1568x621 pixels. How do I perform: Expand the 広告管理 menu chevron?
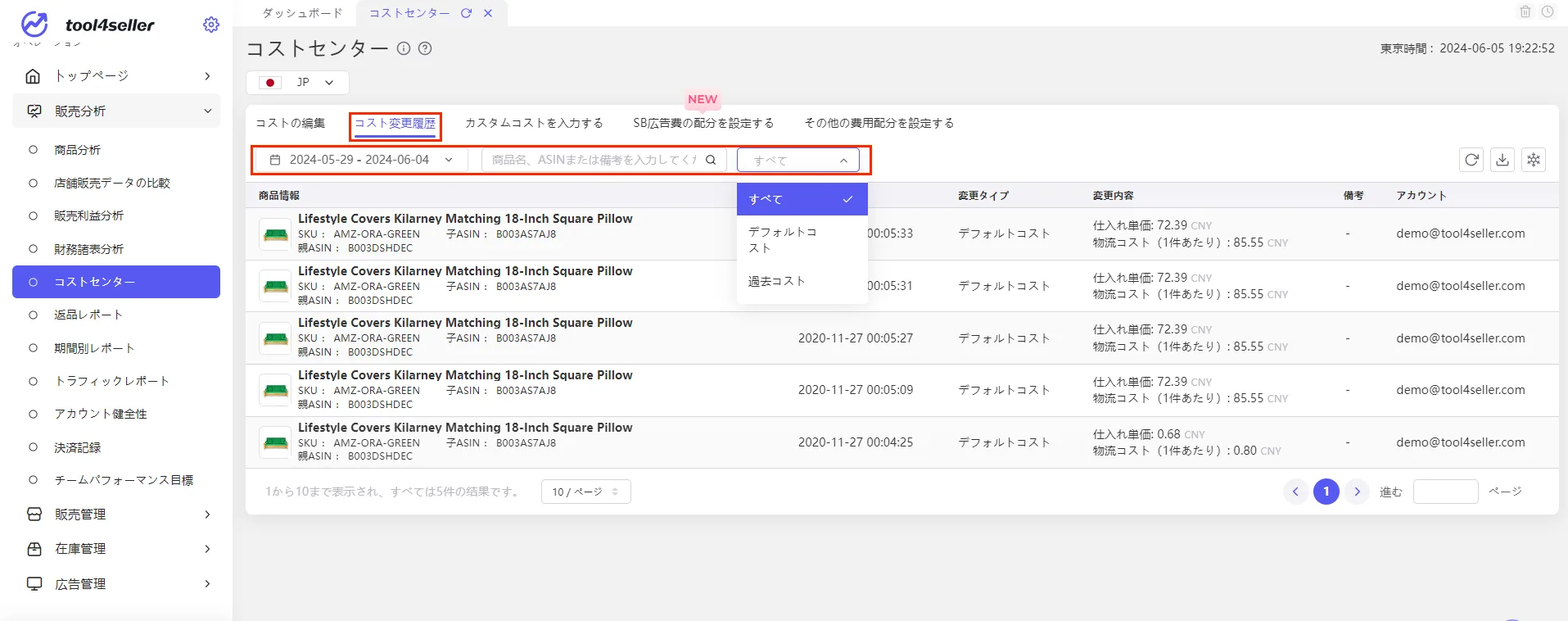coord(207,584)
